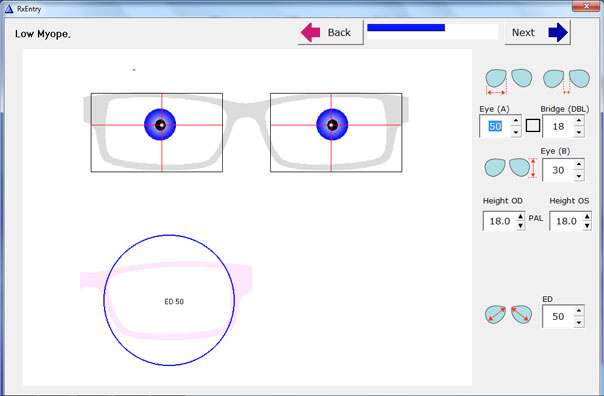Select the Height OD value field

(x=500, y=221)
